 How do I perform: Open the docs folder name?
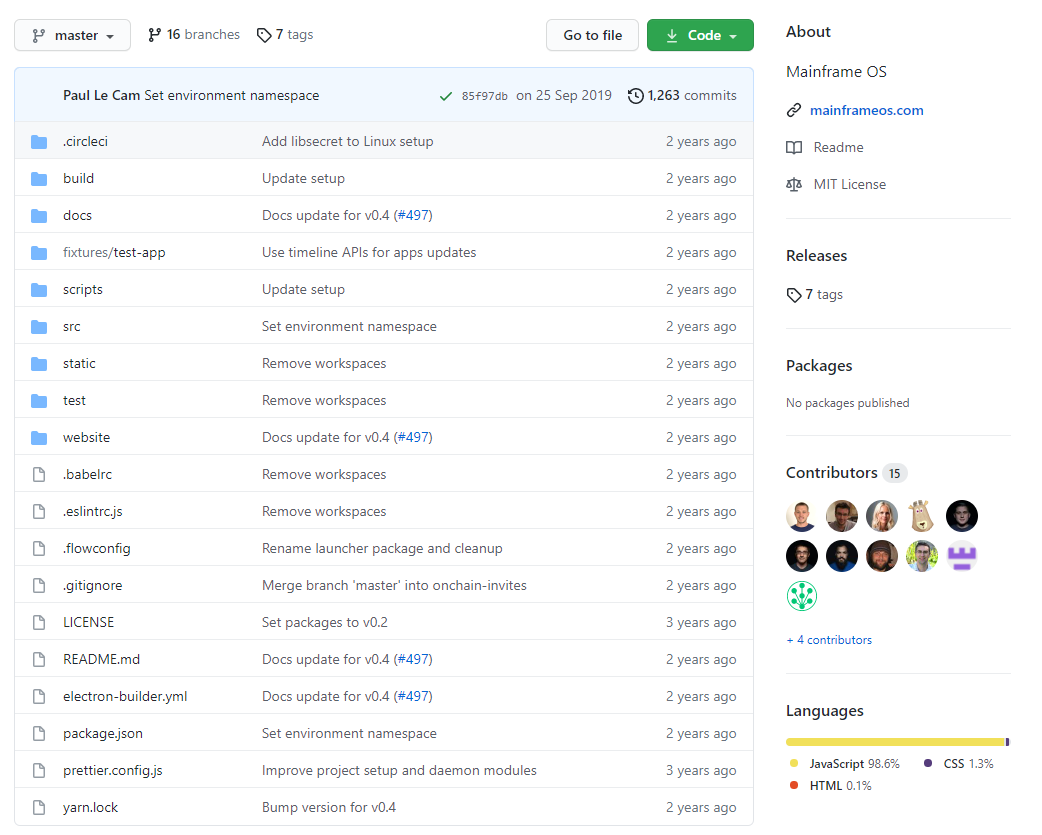coord(77,216)
